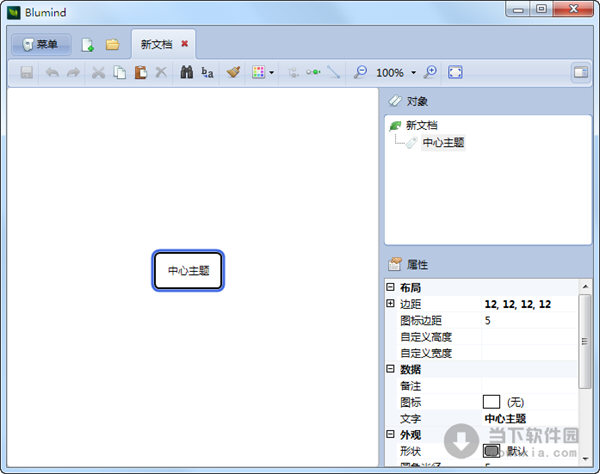The width and height of the screenshot is (600, 474).
Task: Click the 自定义高度 property label
Action: (x=426, y=337)
